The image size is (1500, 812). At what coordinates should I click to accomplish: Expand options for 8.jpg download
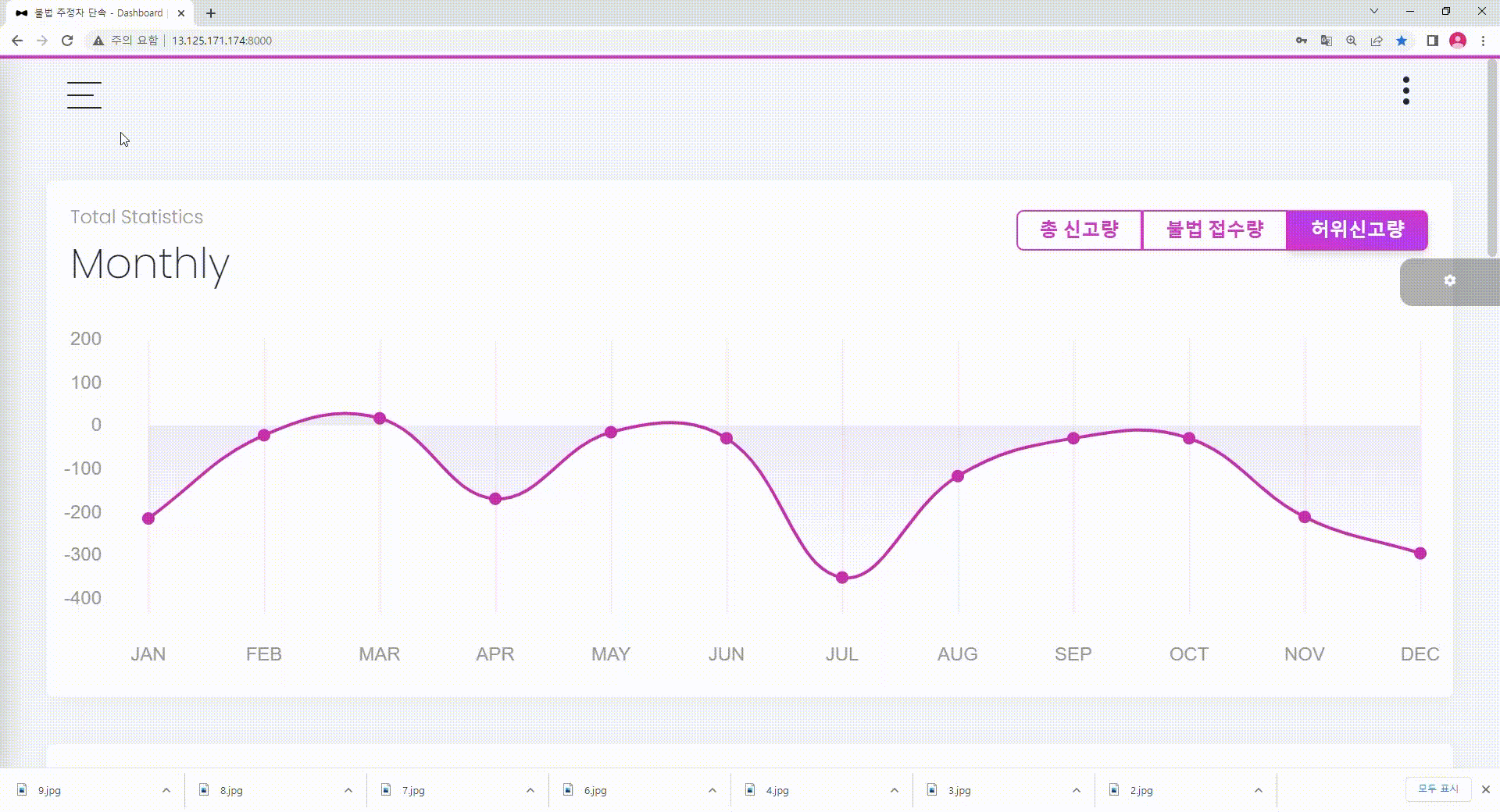click(348, 790)
